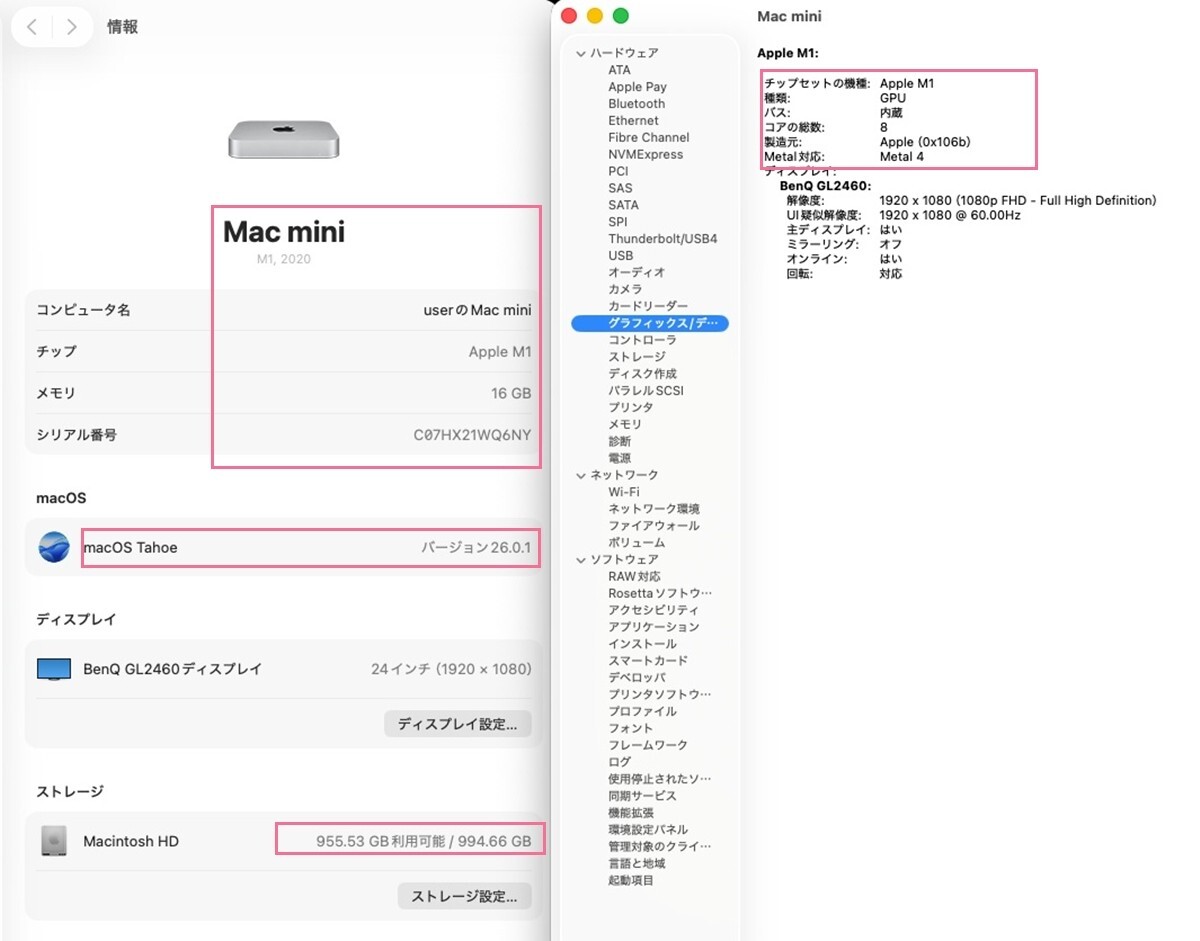
Task: Select ログ in sidebar
Action: pos(619,762)
